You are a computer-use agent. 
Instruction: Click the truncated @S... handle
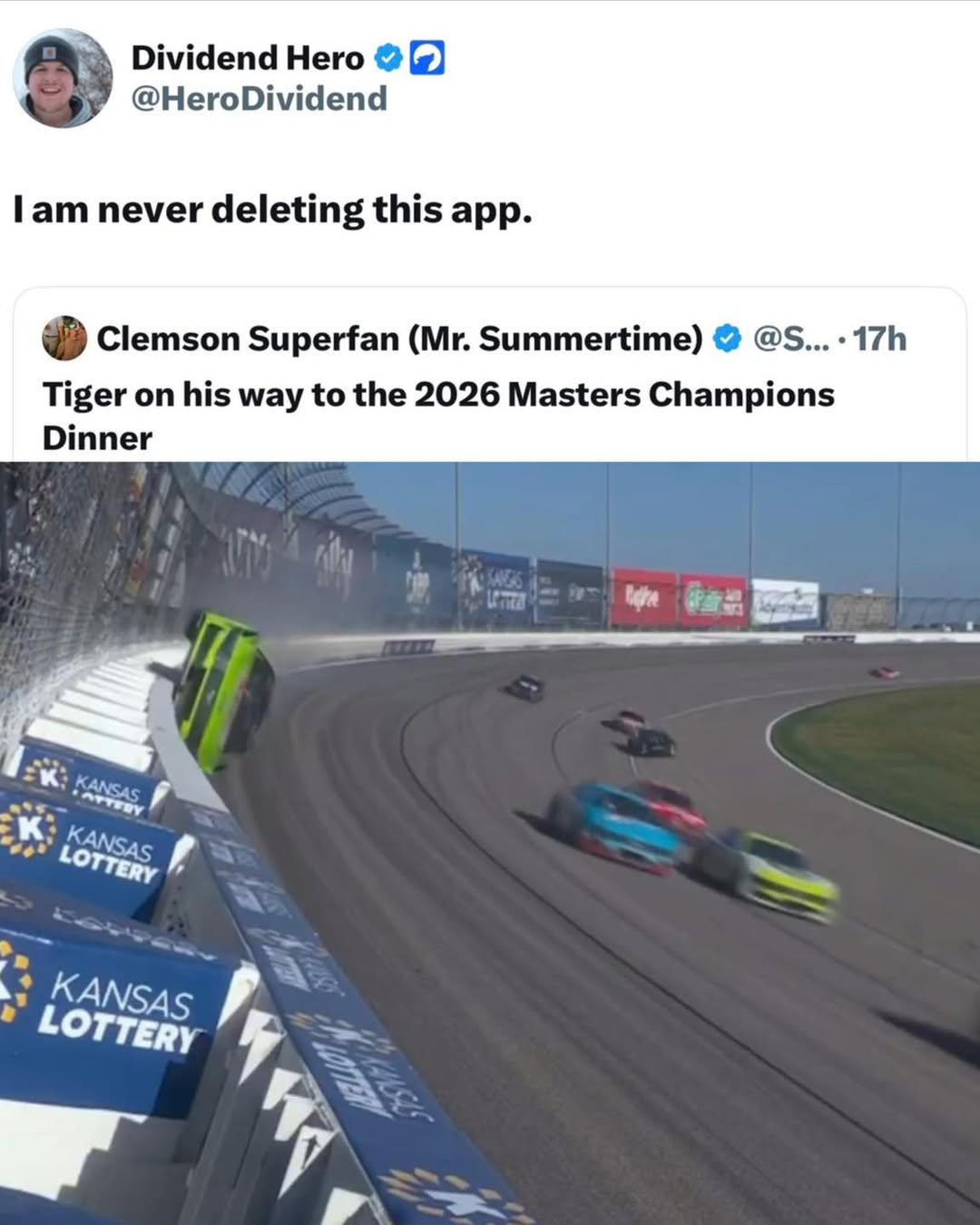click(x=790, y=338)
